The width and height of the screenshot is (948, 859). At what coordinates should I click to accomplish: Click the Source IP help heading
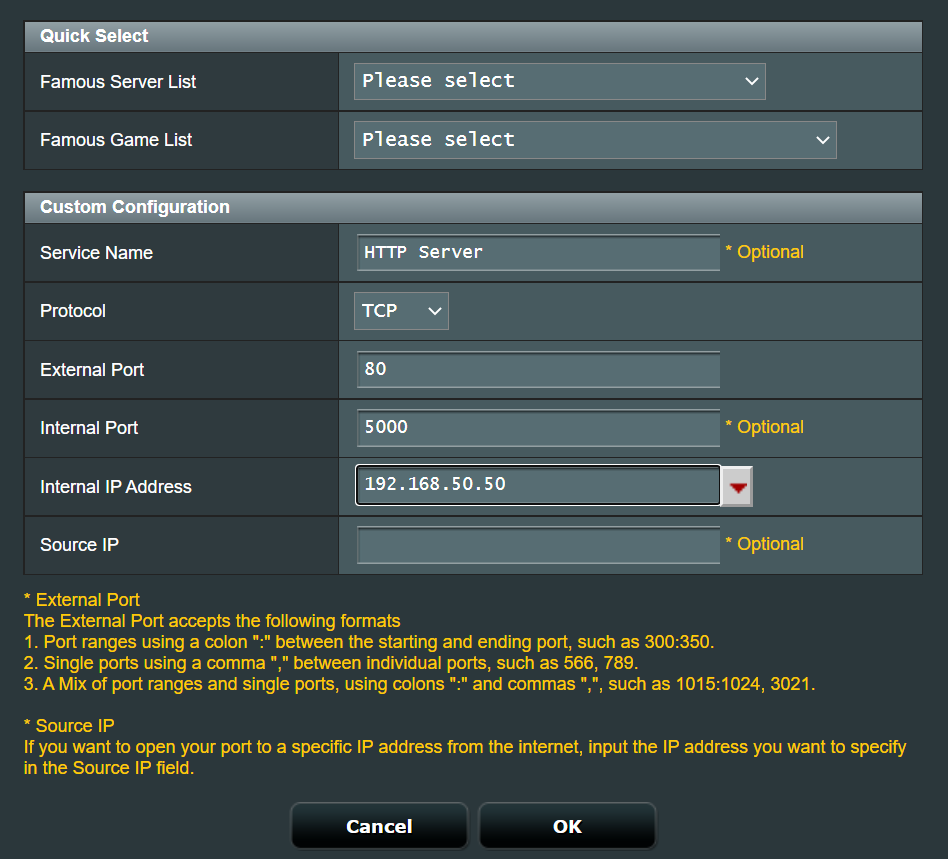[71, 725]
